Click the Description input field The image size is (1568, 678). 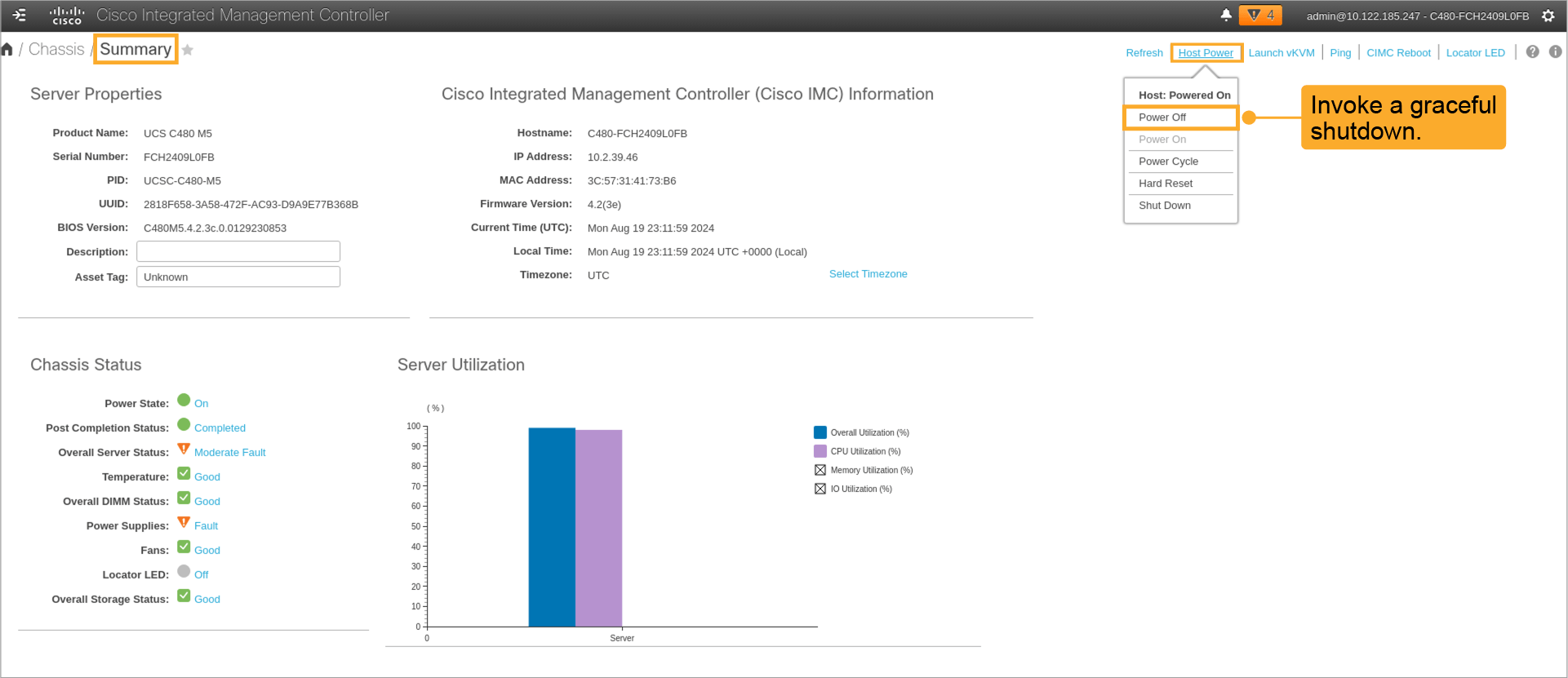[x=238, y=251]
